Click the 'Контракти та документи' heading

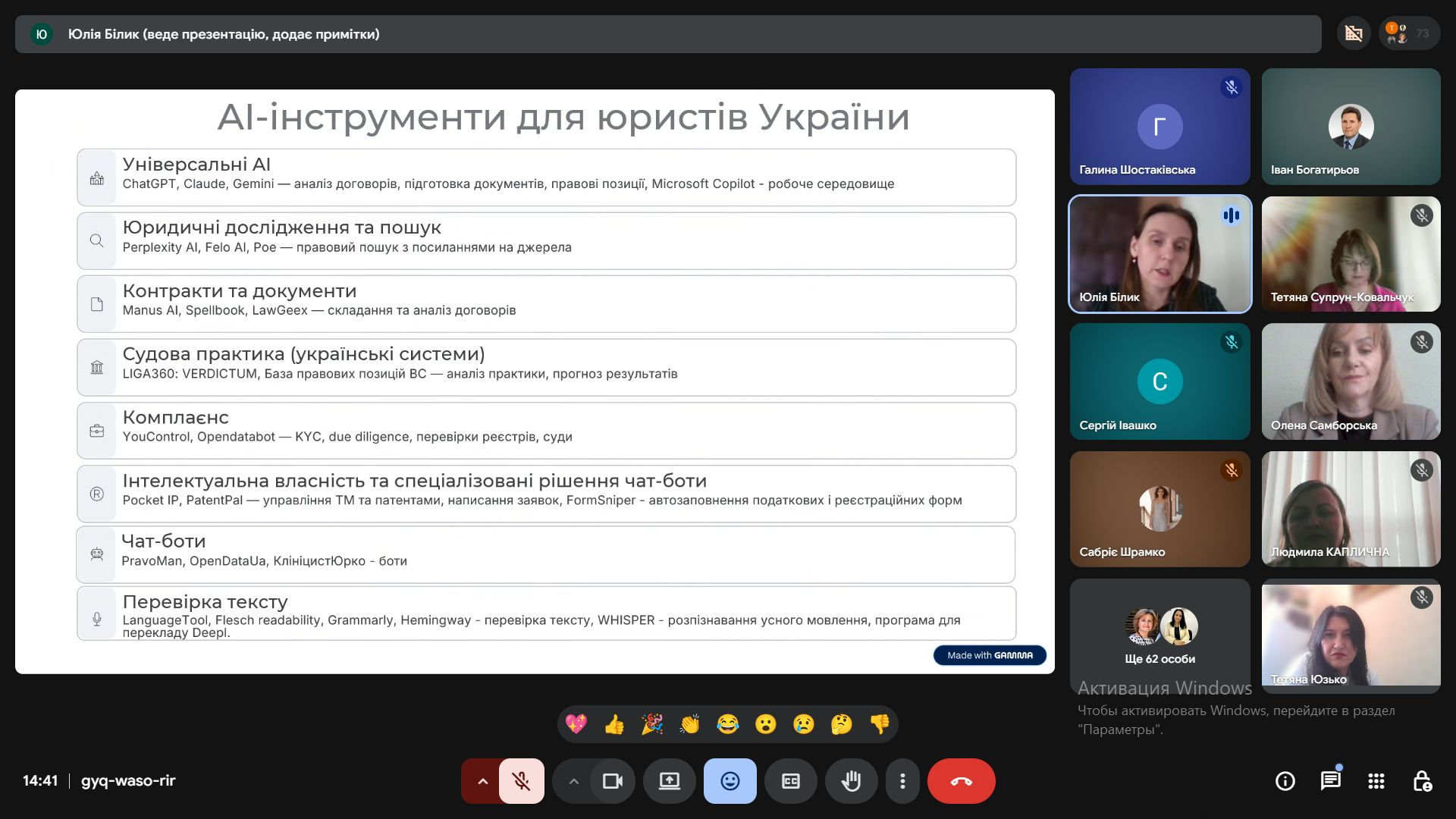click(x=240, y=291)
